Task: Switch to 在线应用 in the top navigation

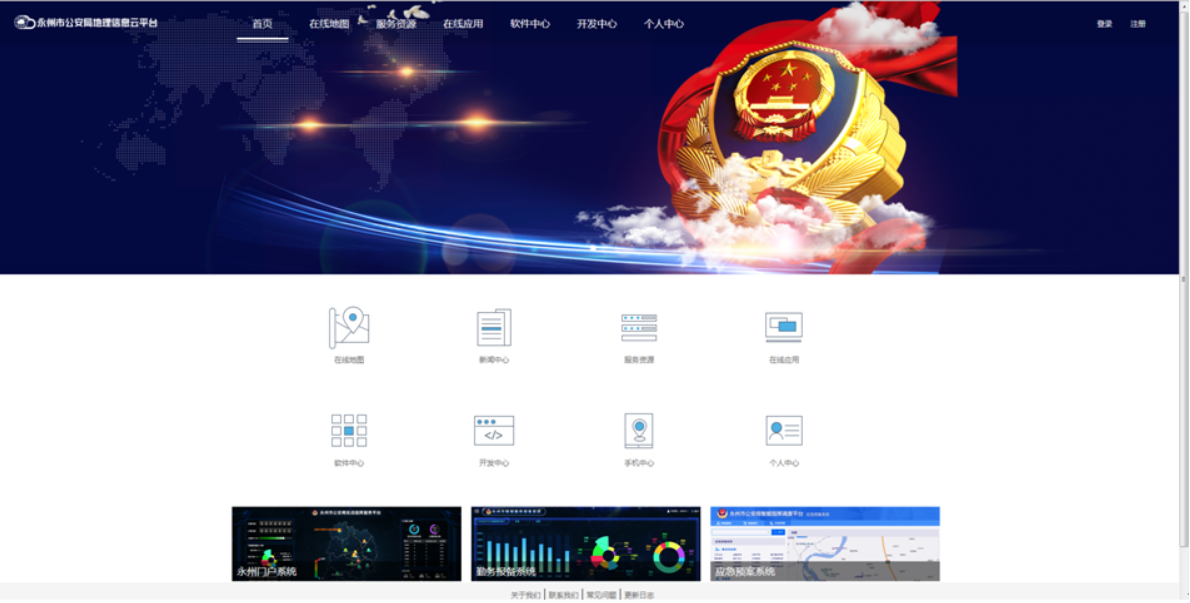Action: pos(463,24)
